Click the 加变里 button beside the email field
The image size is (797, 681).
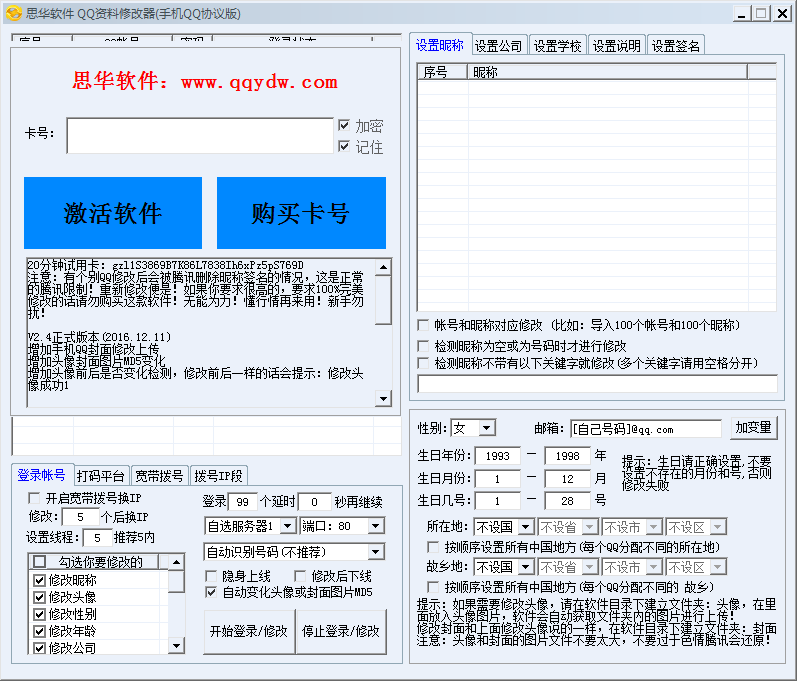(753, 428)
